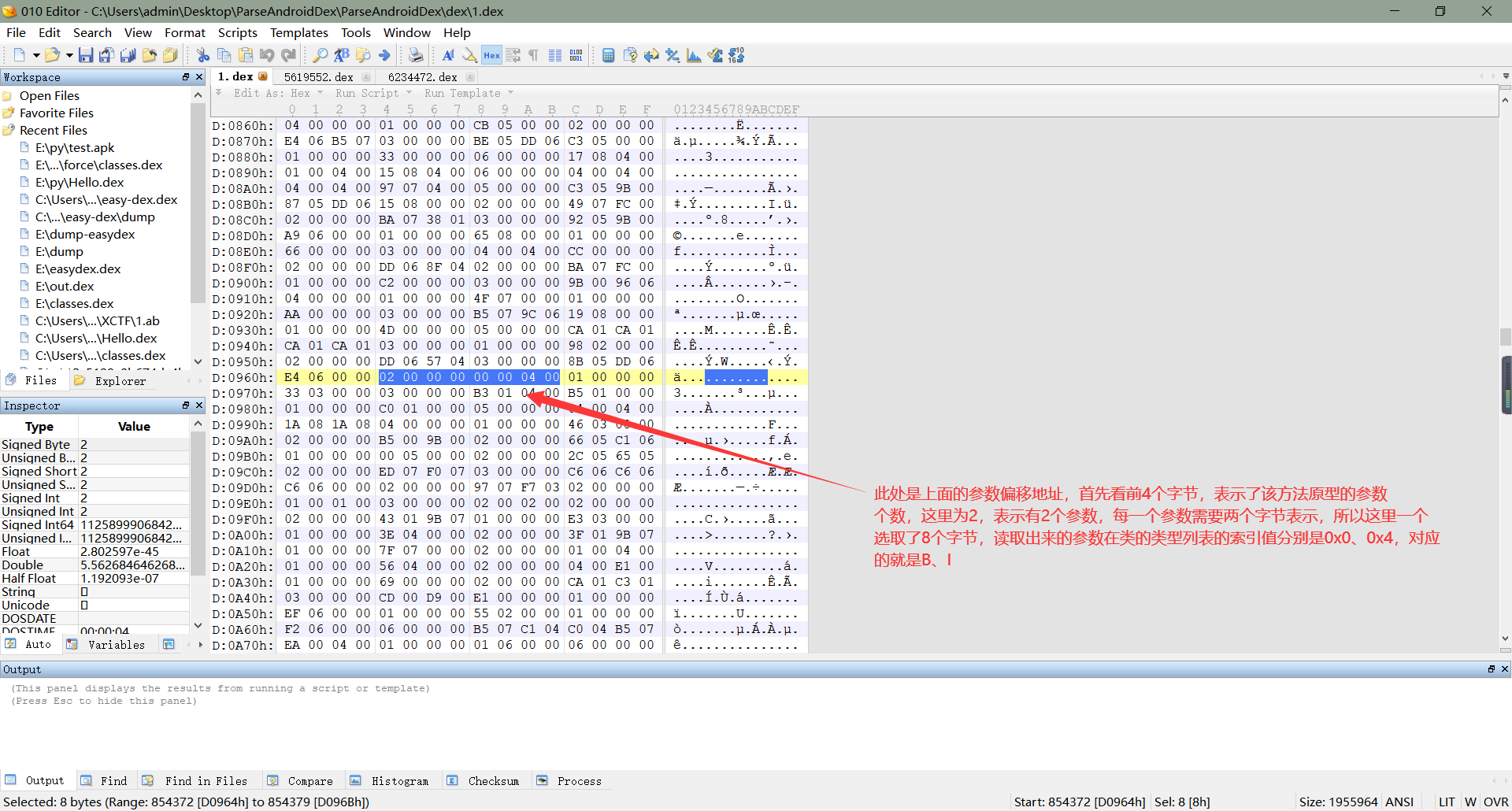Open the Templates menu
The height and width of the screenshot is (811, 1512).
[x=298, y=32]
